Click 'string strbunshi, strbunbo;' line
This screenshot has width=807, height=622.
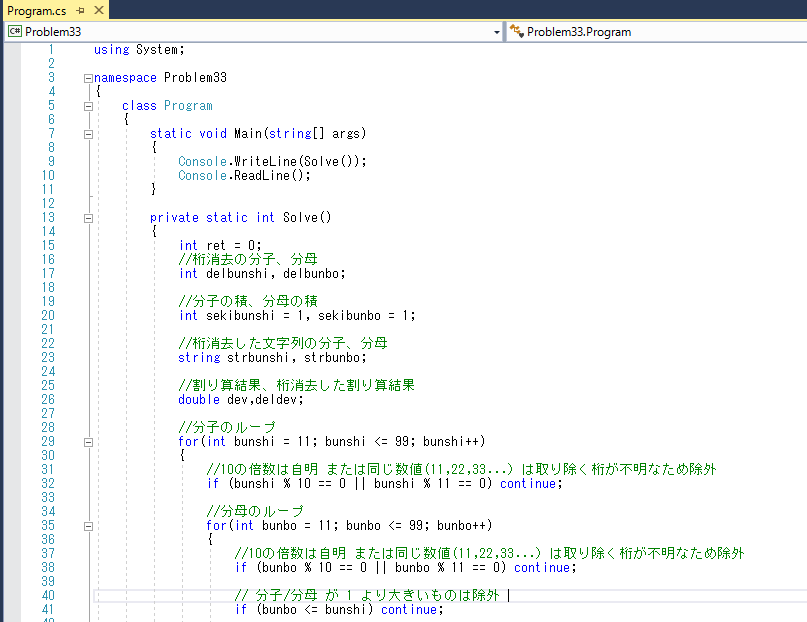tap(272, 358)
